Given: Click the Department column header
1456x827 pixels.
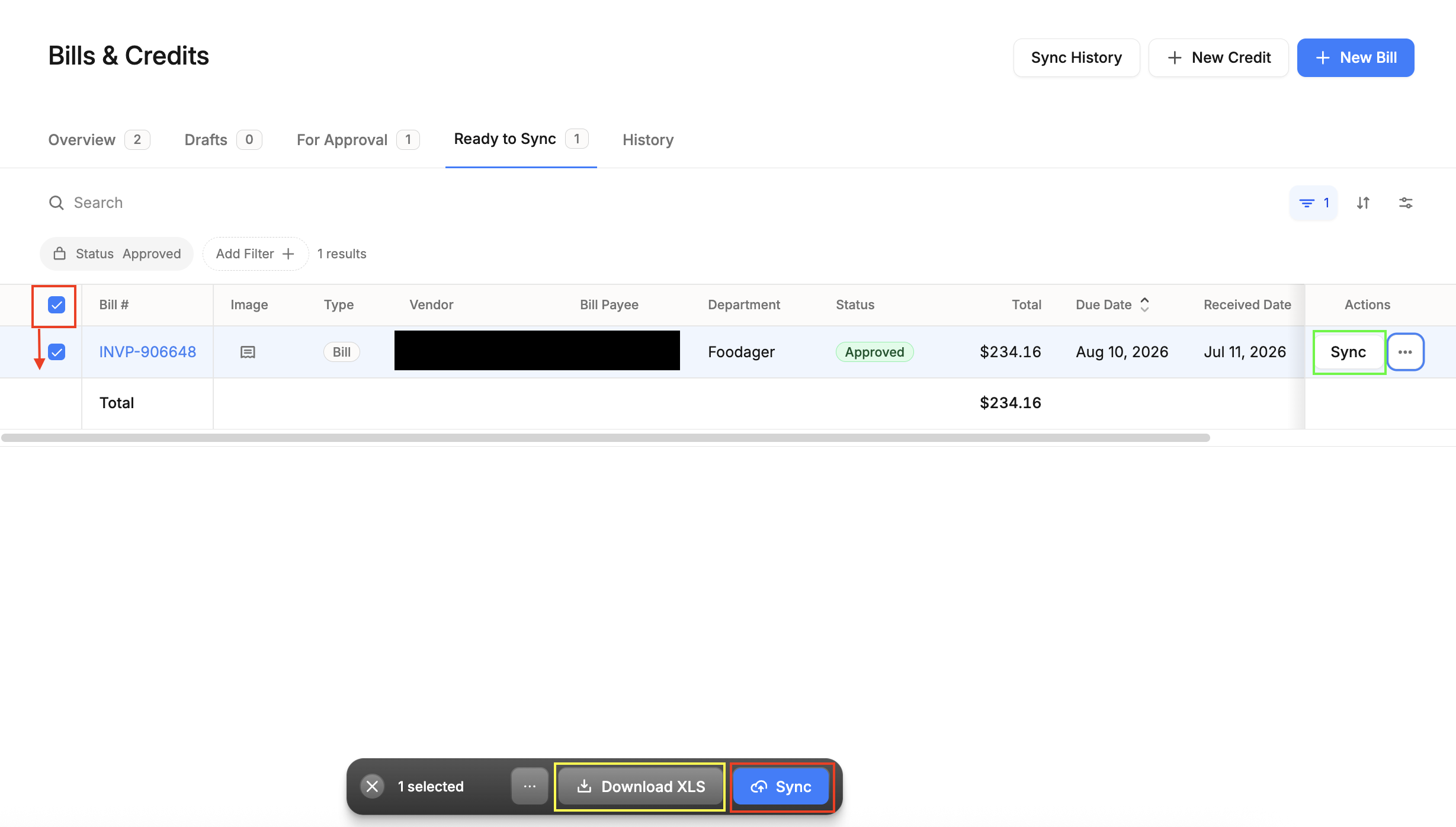Looking at the screenshot, I should point(744,304).
